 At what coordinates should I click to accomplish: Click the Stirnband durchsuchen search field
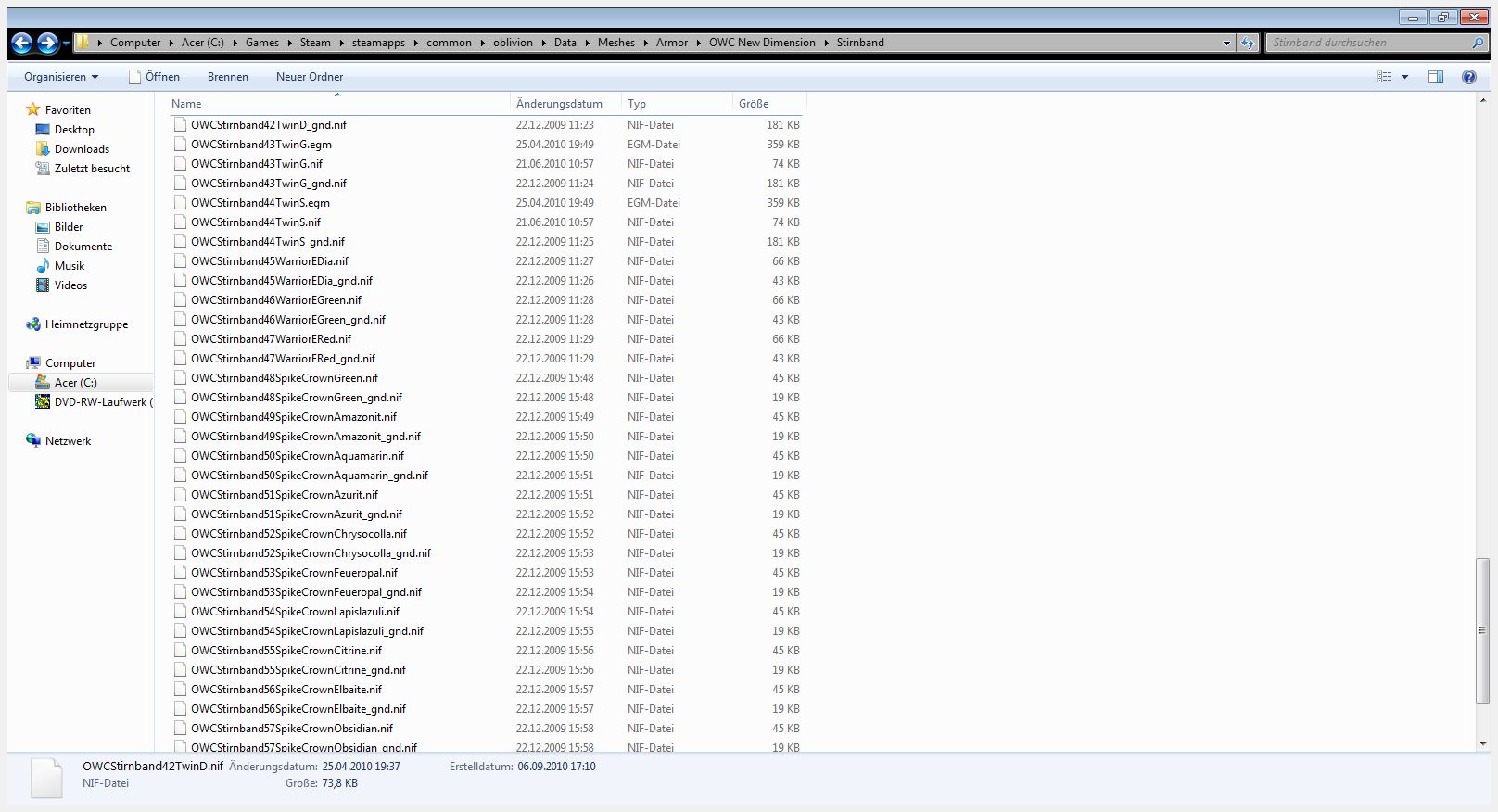[1368, 43]
